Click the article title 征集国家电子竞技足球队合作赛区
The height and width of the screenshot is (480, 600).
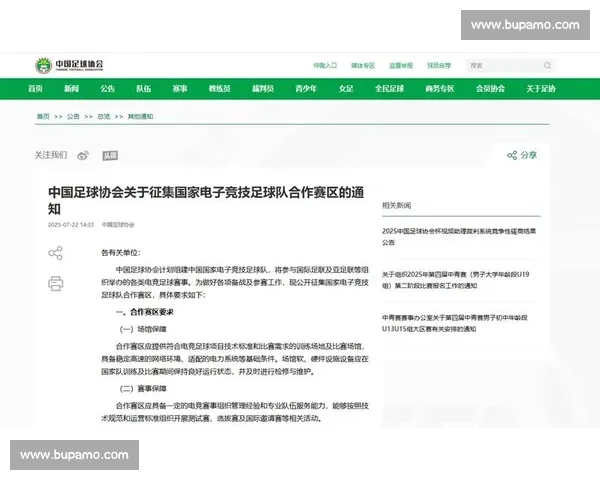pos(206,200)
